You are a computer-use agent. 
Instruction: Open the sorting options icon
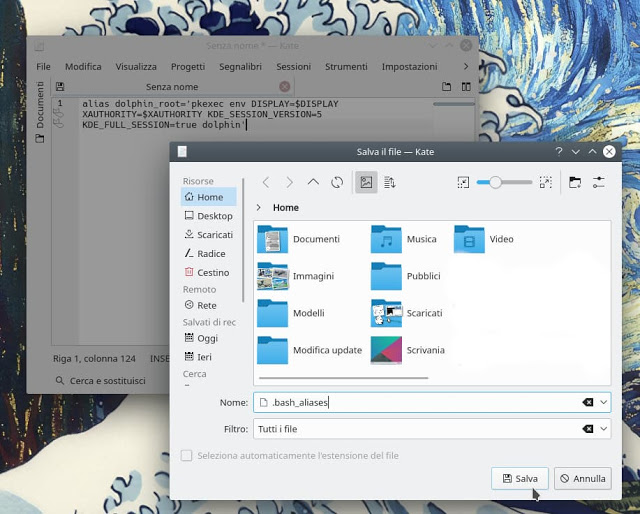pos(390,182)
